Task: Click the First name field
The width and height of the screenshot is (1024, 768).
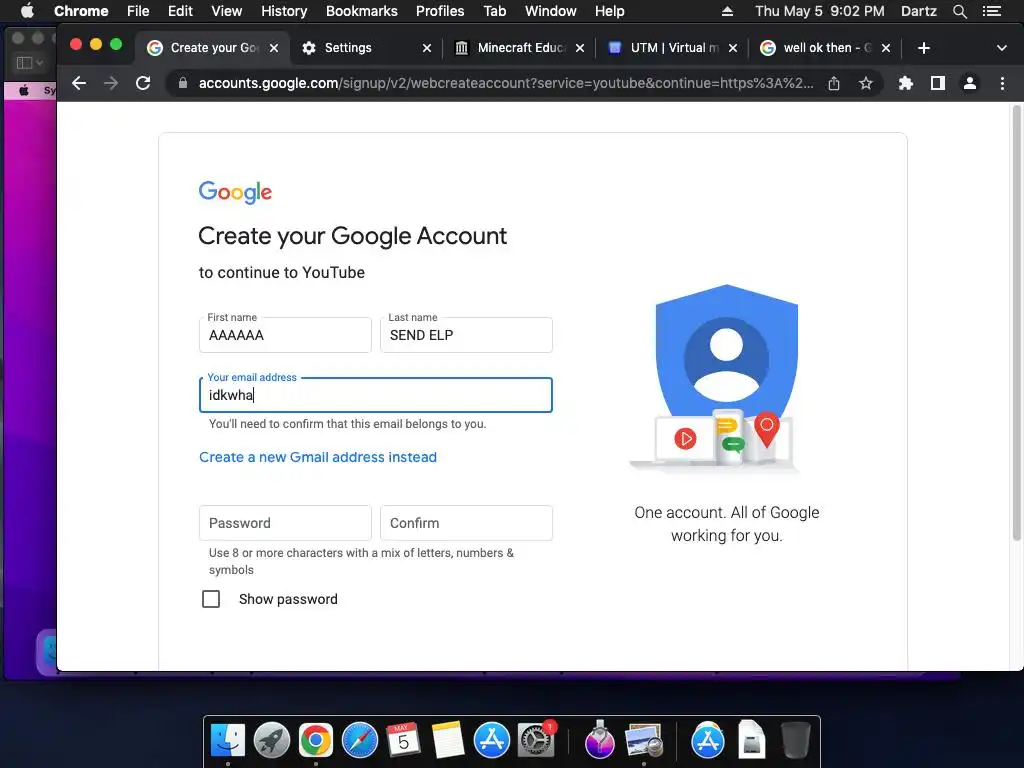Action: pos(285,335)
